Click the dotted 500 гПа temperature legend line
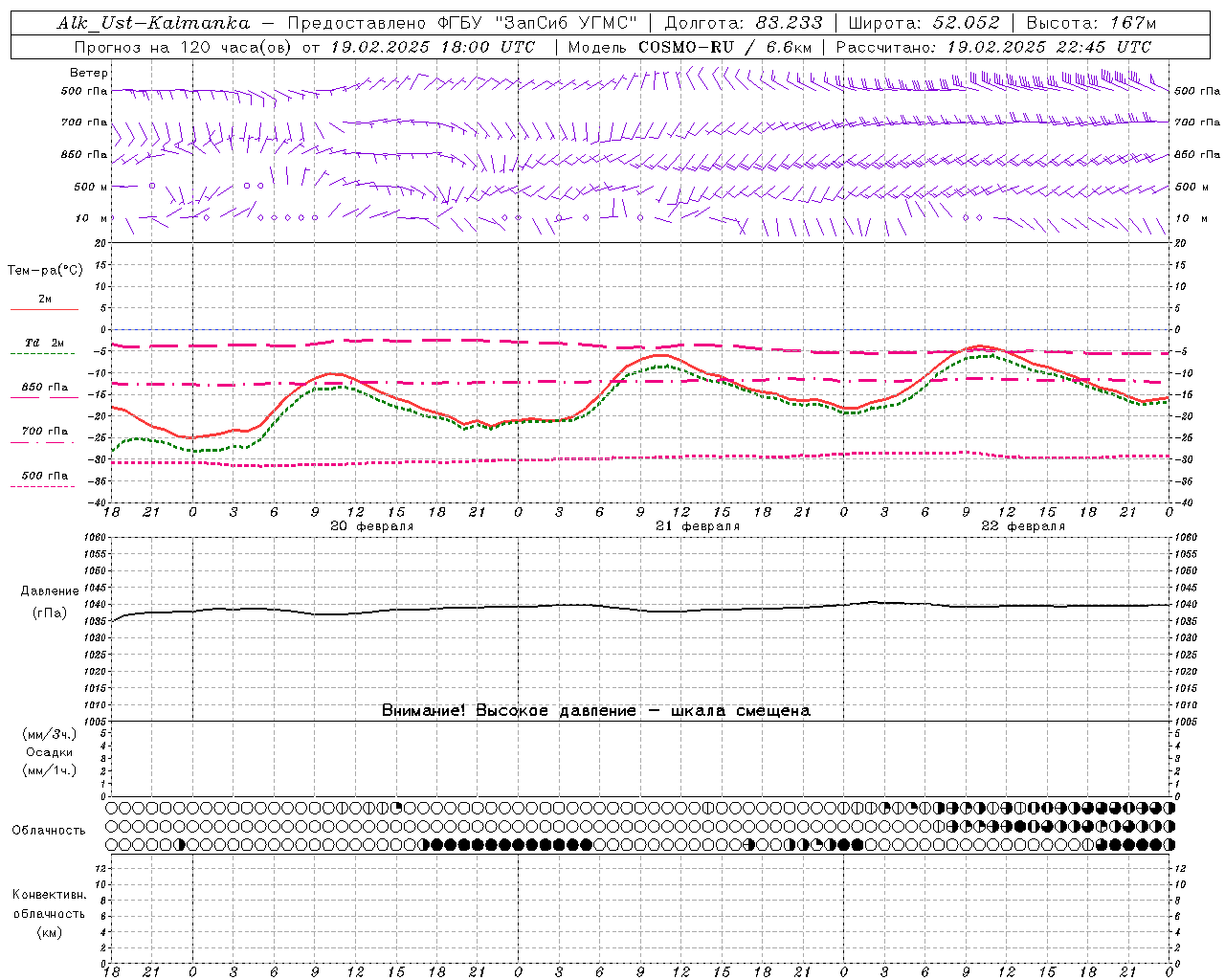 [43, 487]
